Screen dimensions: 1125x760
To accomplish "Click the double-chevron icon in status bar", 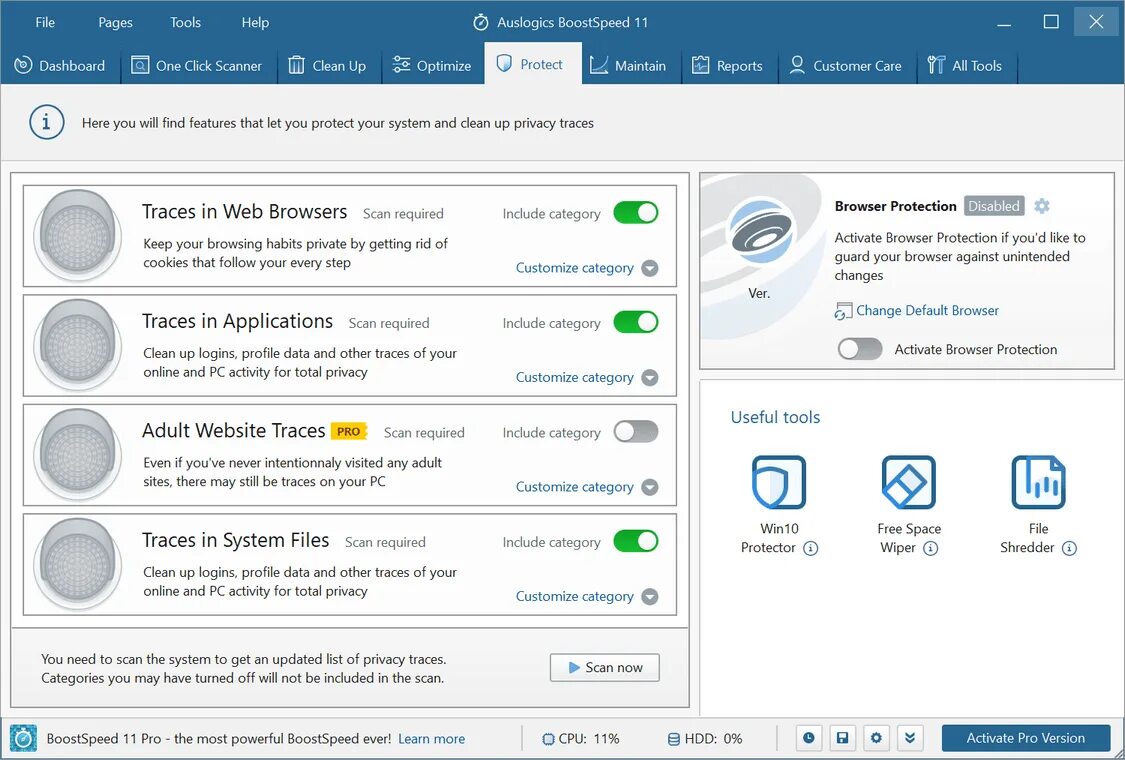I will point(910,738).
